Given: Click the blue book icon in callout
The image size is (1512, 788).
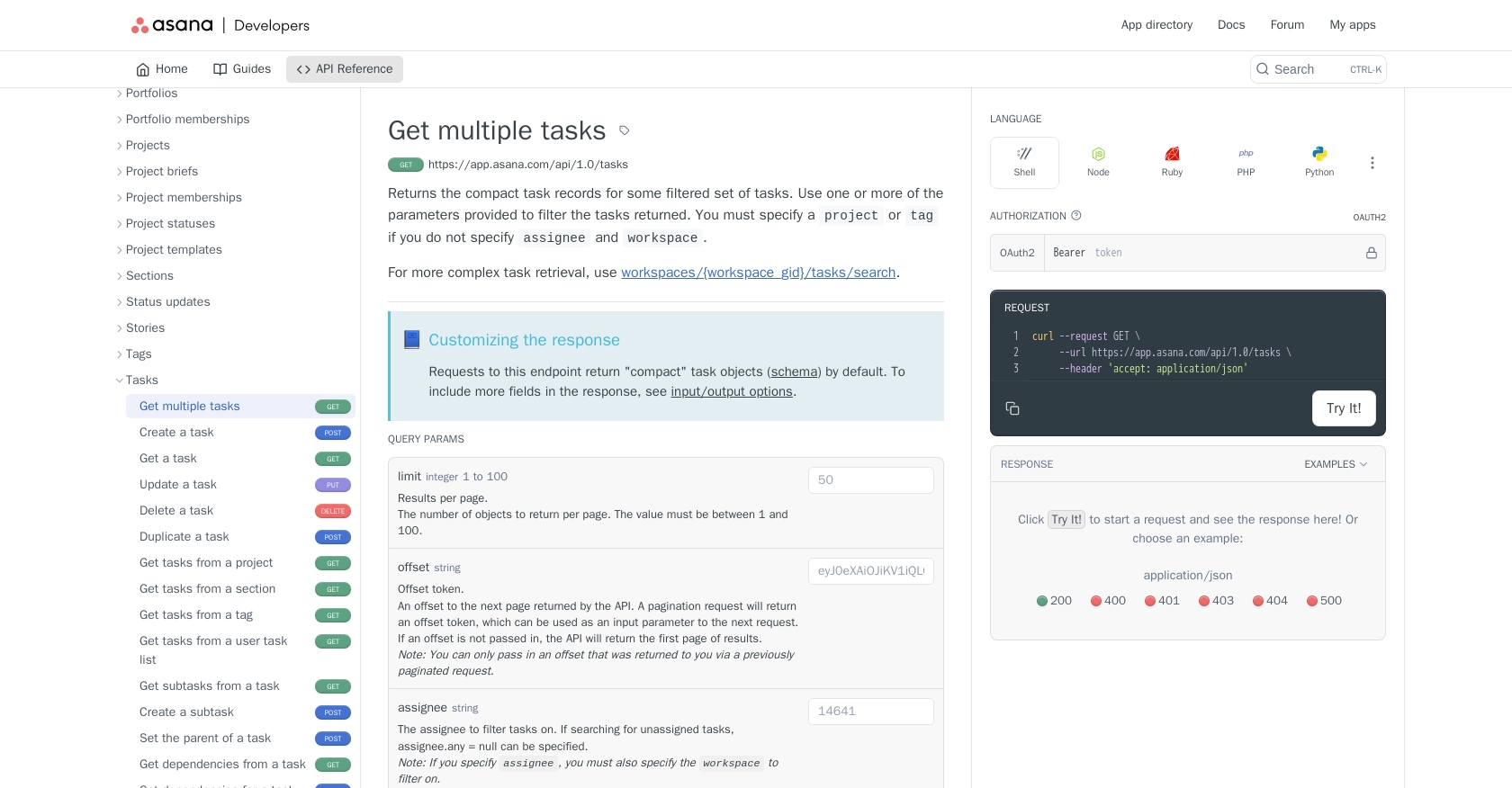Looking at the screenshot, I should pyautogui.click(x=412, y=339).
